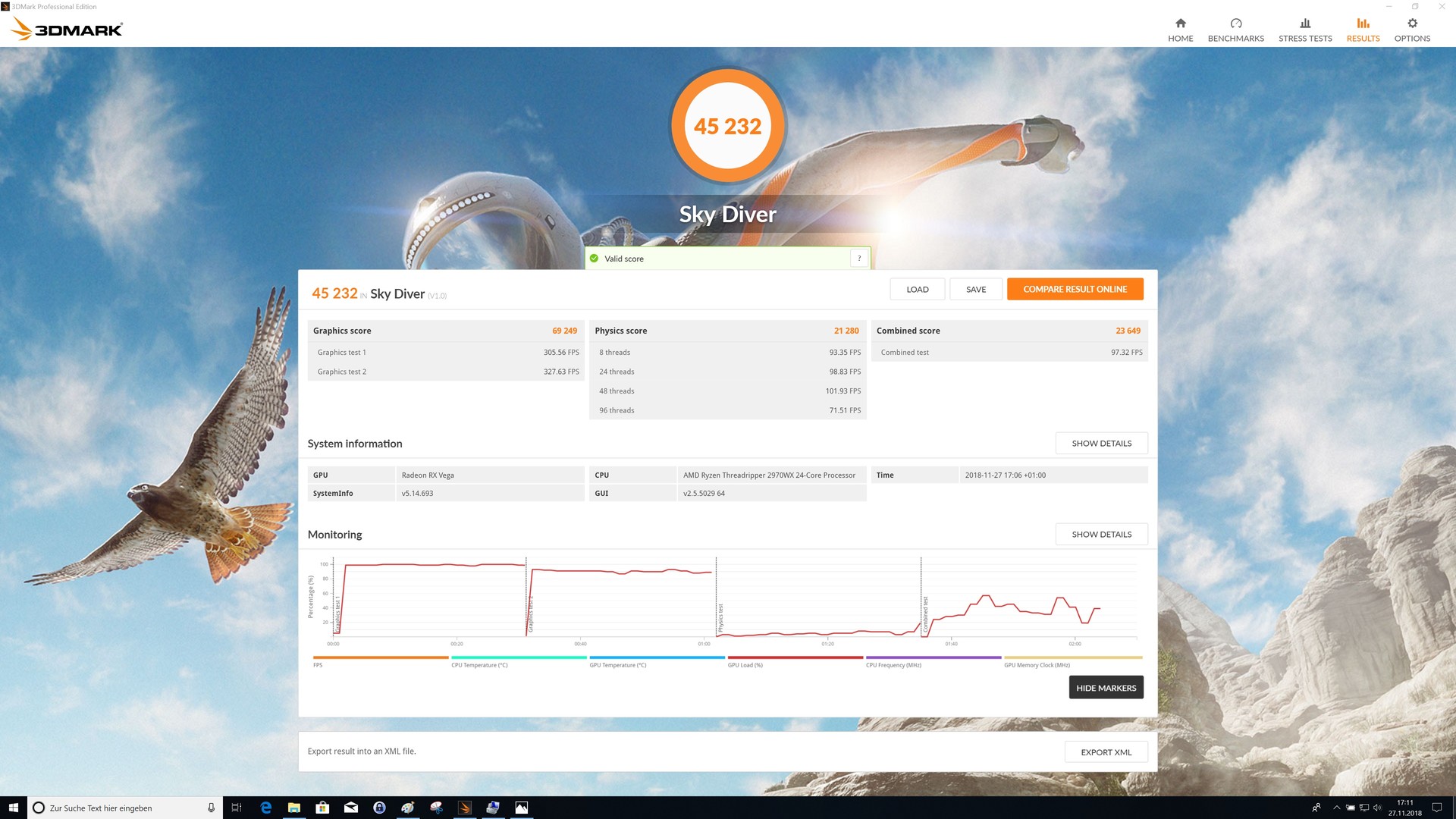Click the GUI version v2.5.5029 64
The image size is (1456, 819).
coord(704,494)
